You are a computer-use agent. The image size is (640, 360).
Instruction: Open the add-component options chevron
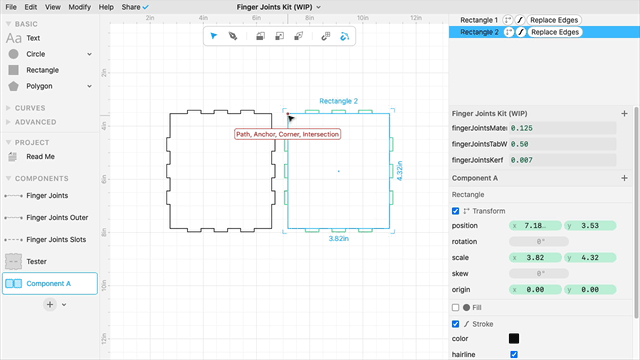(x=64, y=304)
